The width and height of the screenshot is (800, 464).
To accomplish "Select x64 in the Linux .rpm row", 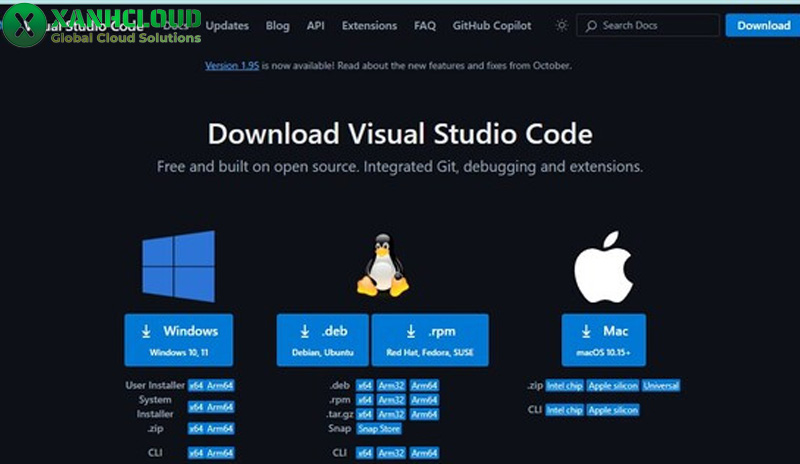I will click(364, 400).
